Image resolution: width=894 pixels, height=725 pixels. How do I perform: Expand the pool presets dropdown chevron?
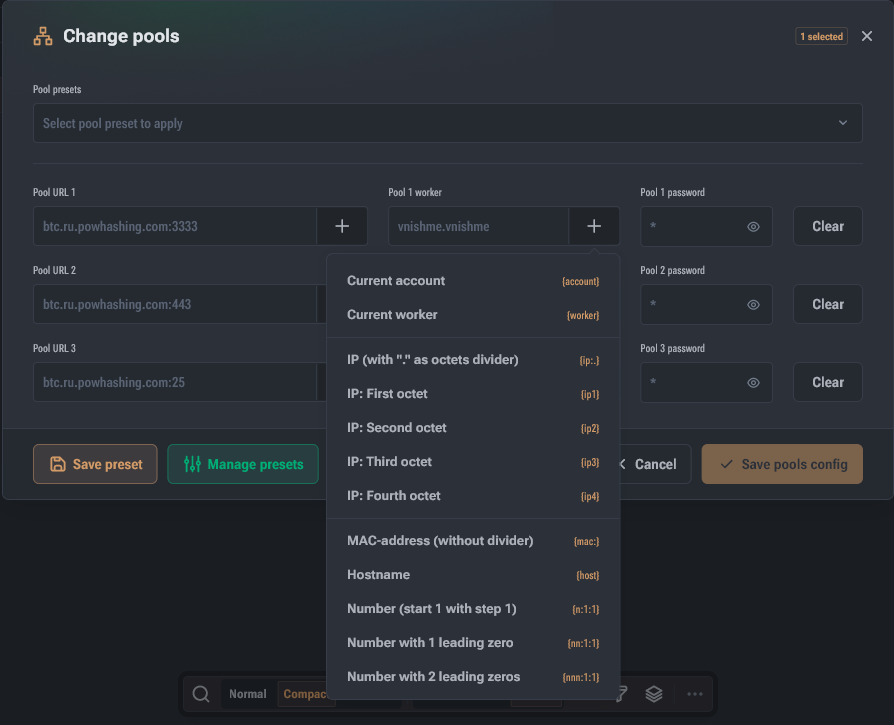click(843, 123)
